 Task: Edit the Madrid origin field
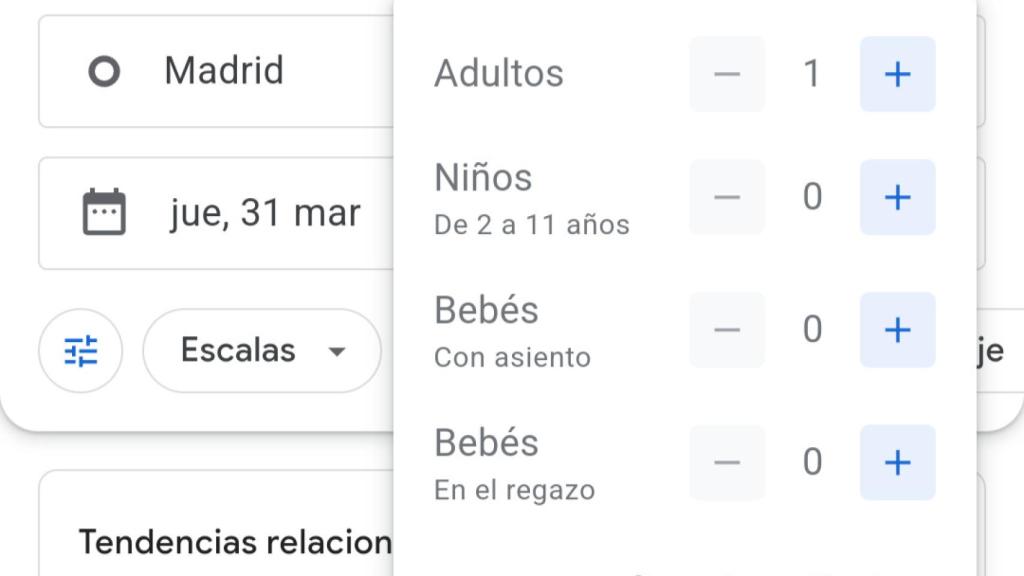click(x=216, y=71)
